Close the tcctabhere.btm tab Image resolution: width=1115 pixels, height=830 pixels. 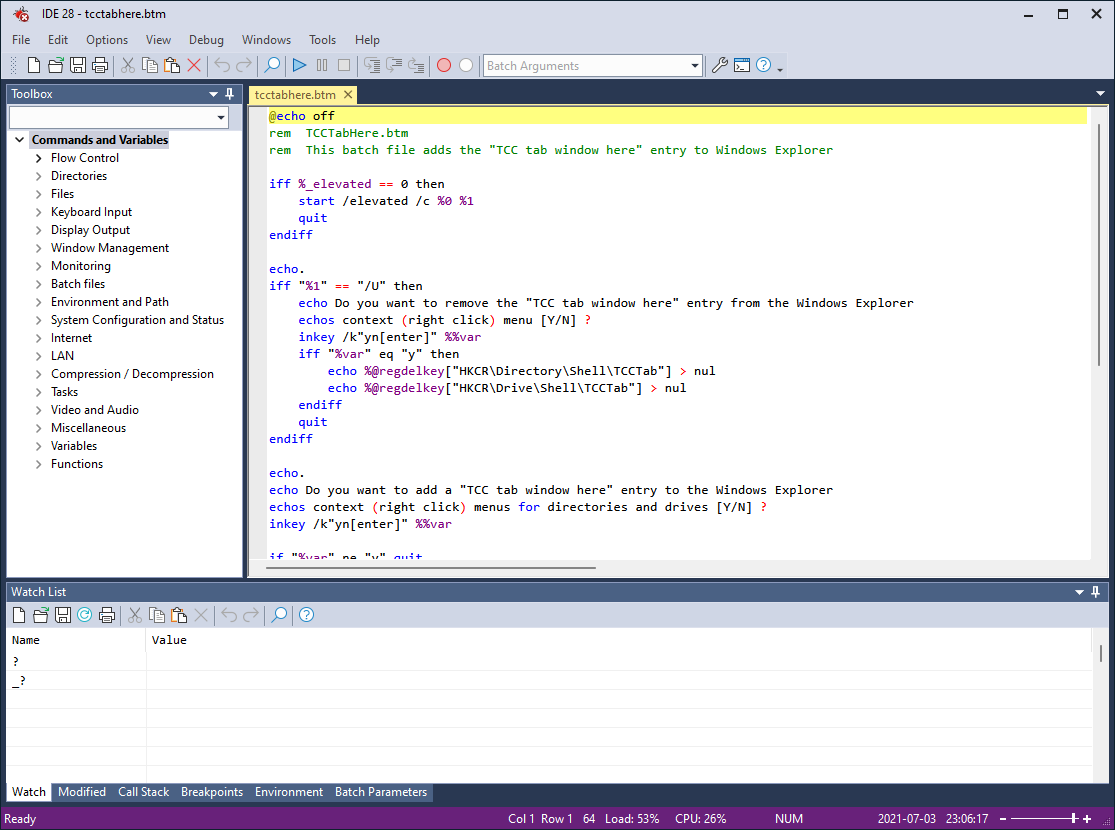[348, 95]
